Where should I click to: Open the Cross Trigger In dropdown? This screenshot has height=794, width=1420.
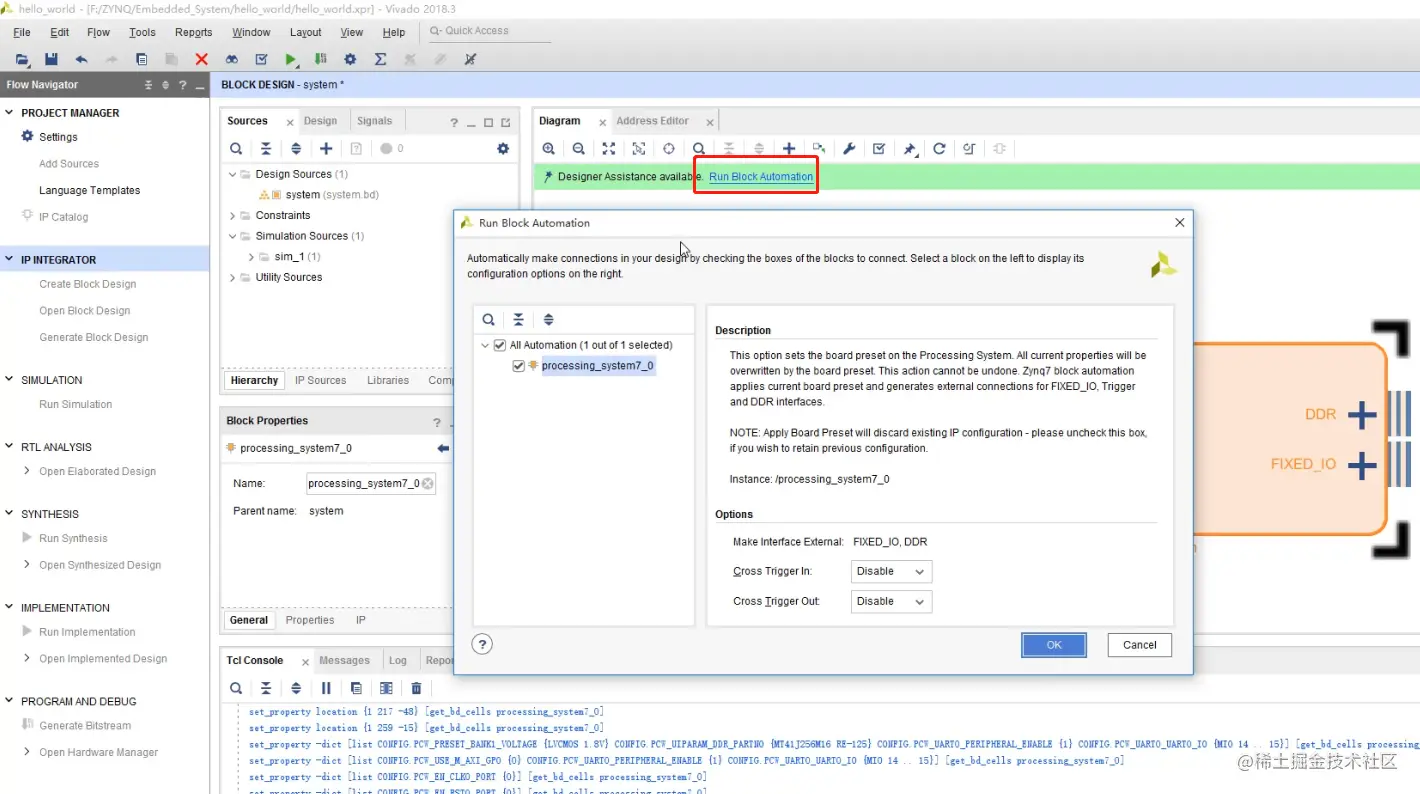click(891, 571)
